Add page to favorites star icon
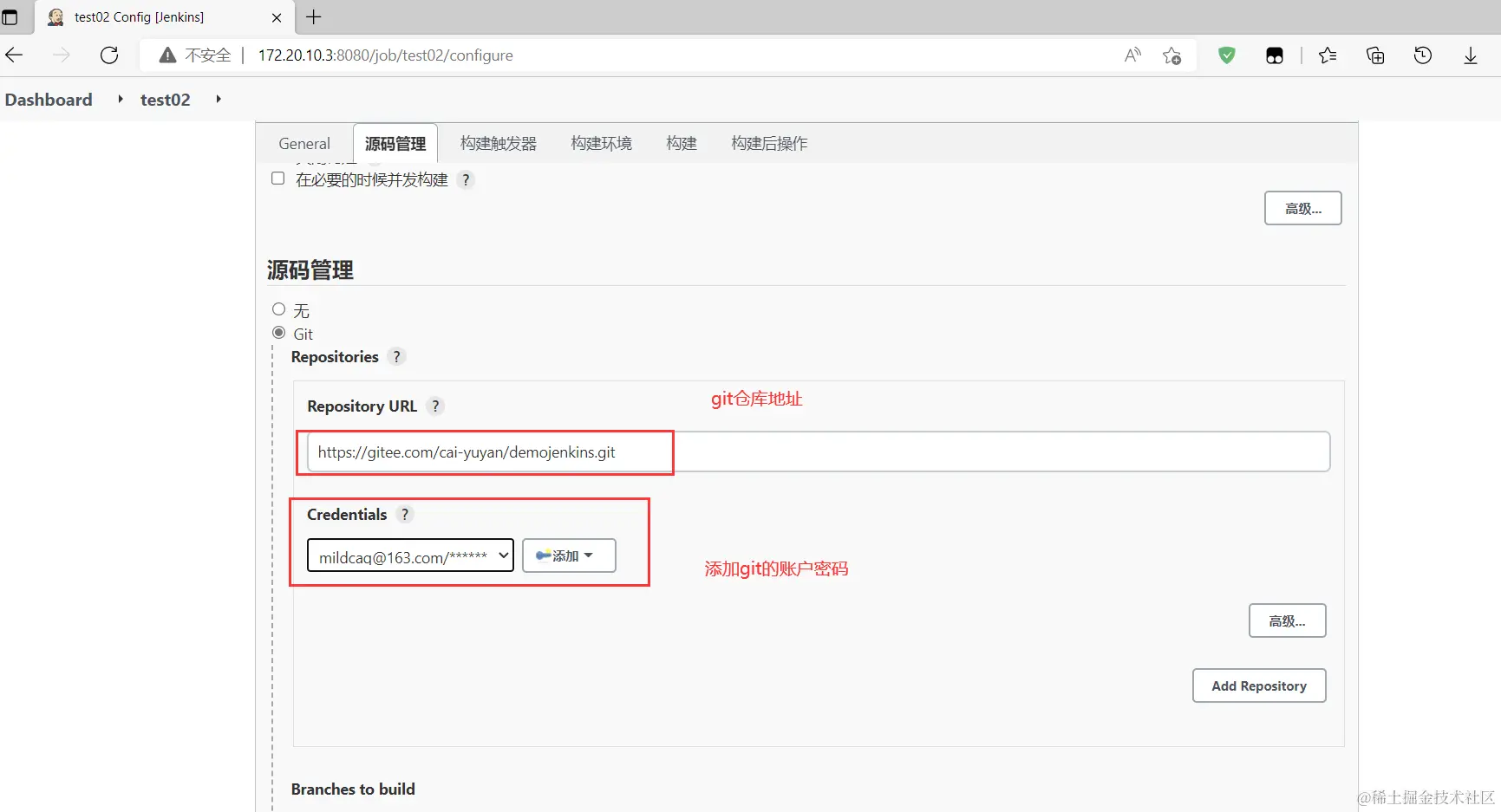The width and height of the screenshot is (1501, 812). tap(1171, 55)
